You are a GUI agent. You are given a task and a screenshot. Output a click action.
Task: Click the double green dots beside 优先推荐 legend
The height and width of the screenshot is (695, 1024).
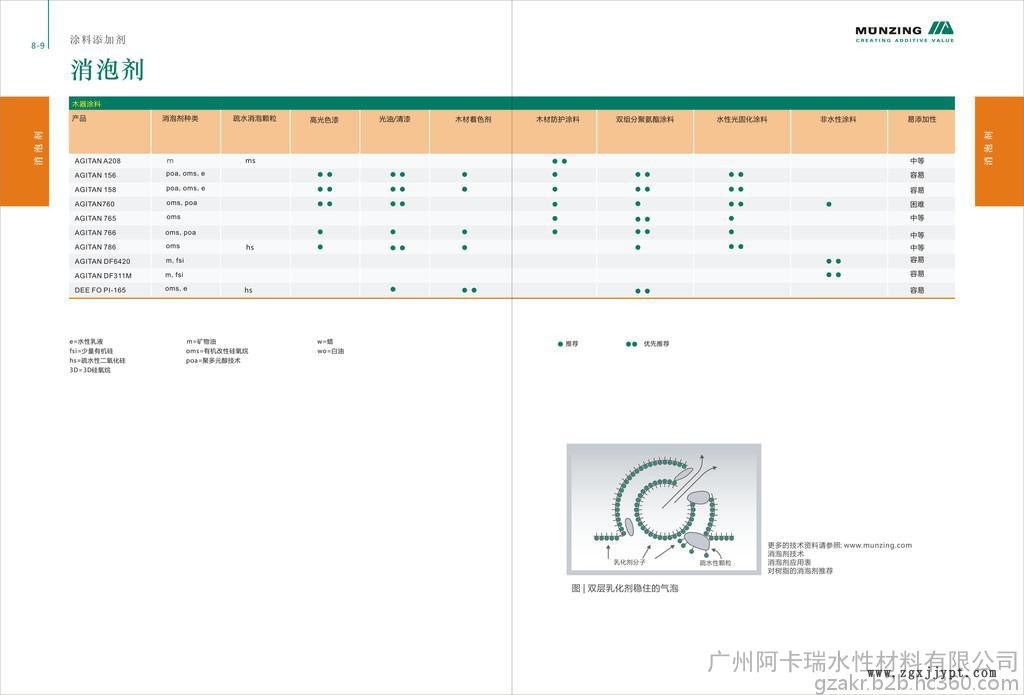[x=631, y=344]
